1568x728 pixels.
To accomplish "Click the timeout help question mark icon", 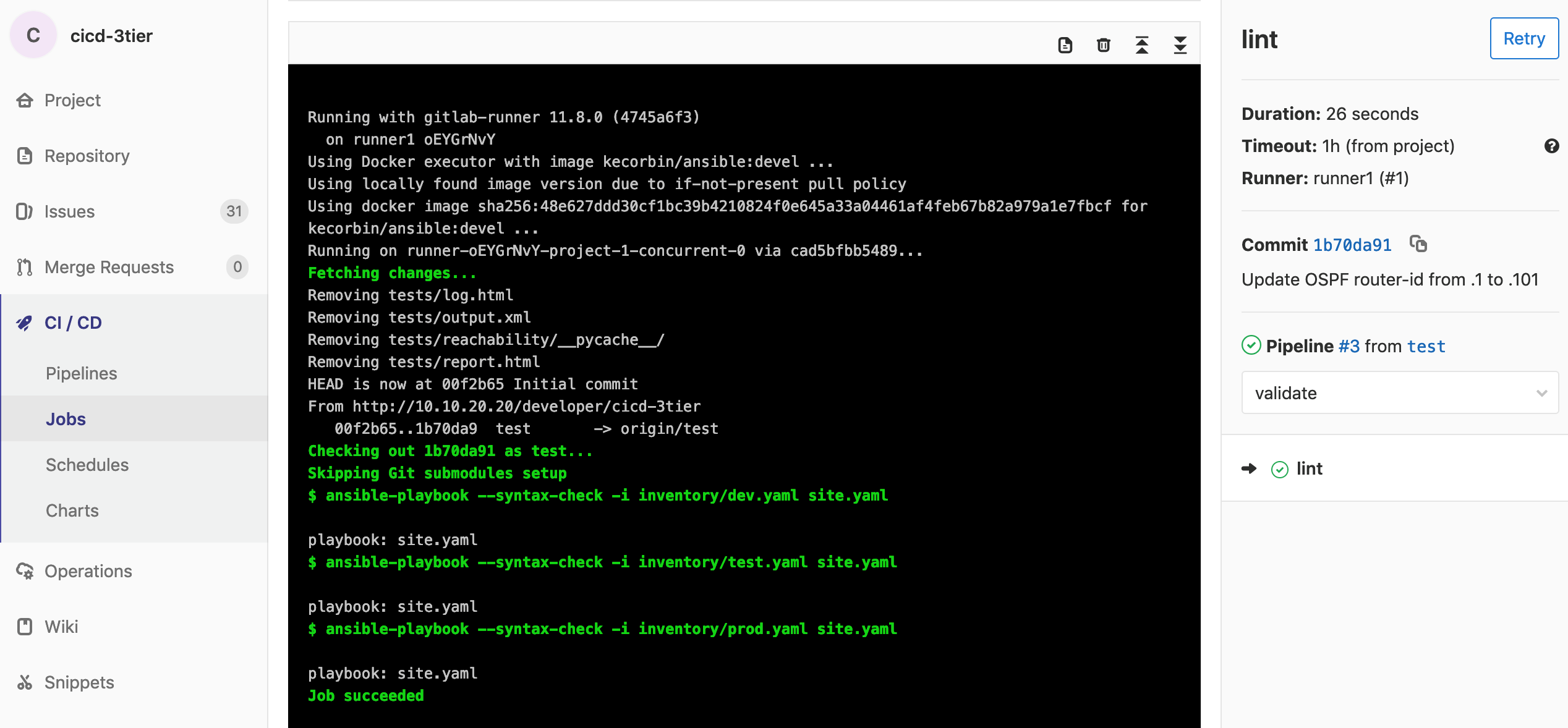I will [1551, 146].
